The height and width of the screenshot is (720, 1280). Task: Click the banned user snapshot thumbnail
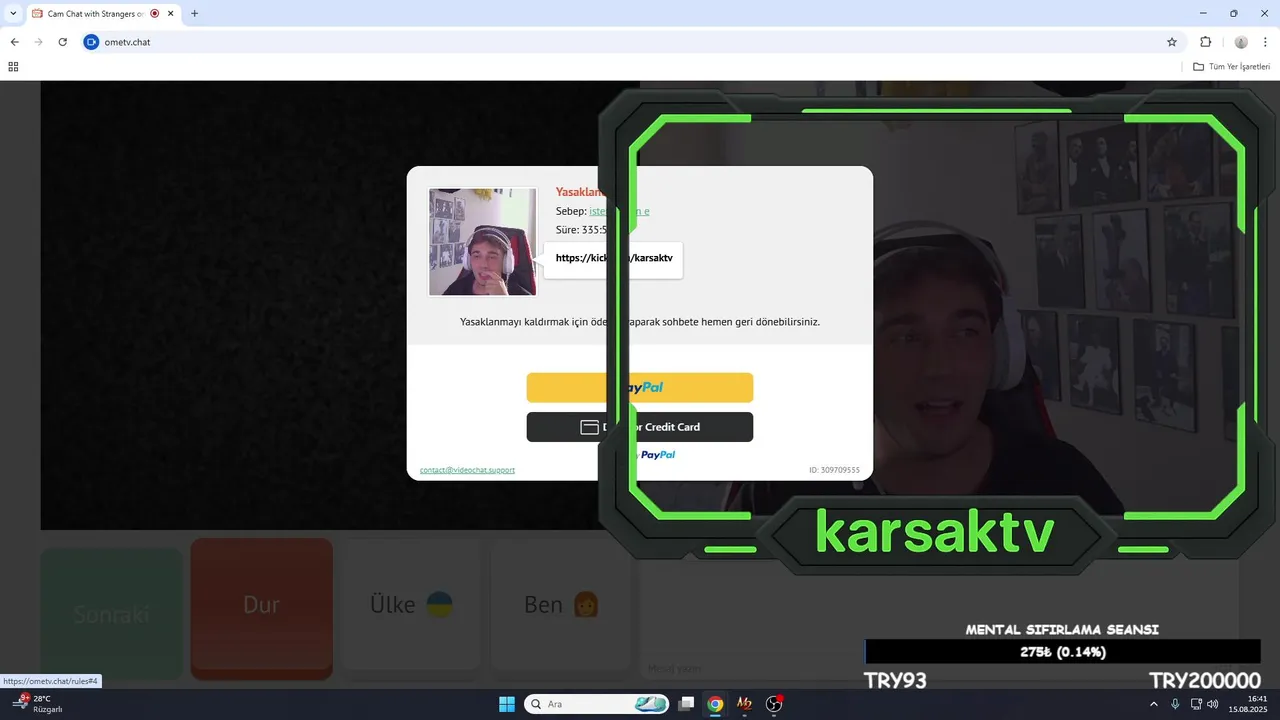483,242
